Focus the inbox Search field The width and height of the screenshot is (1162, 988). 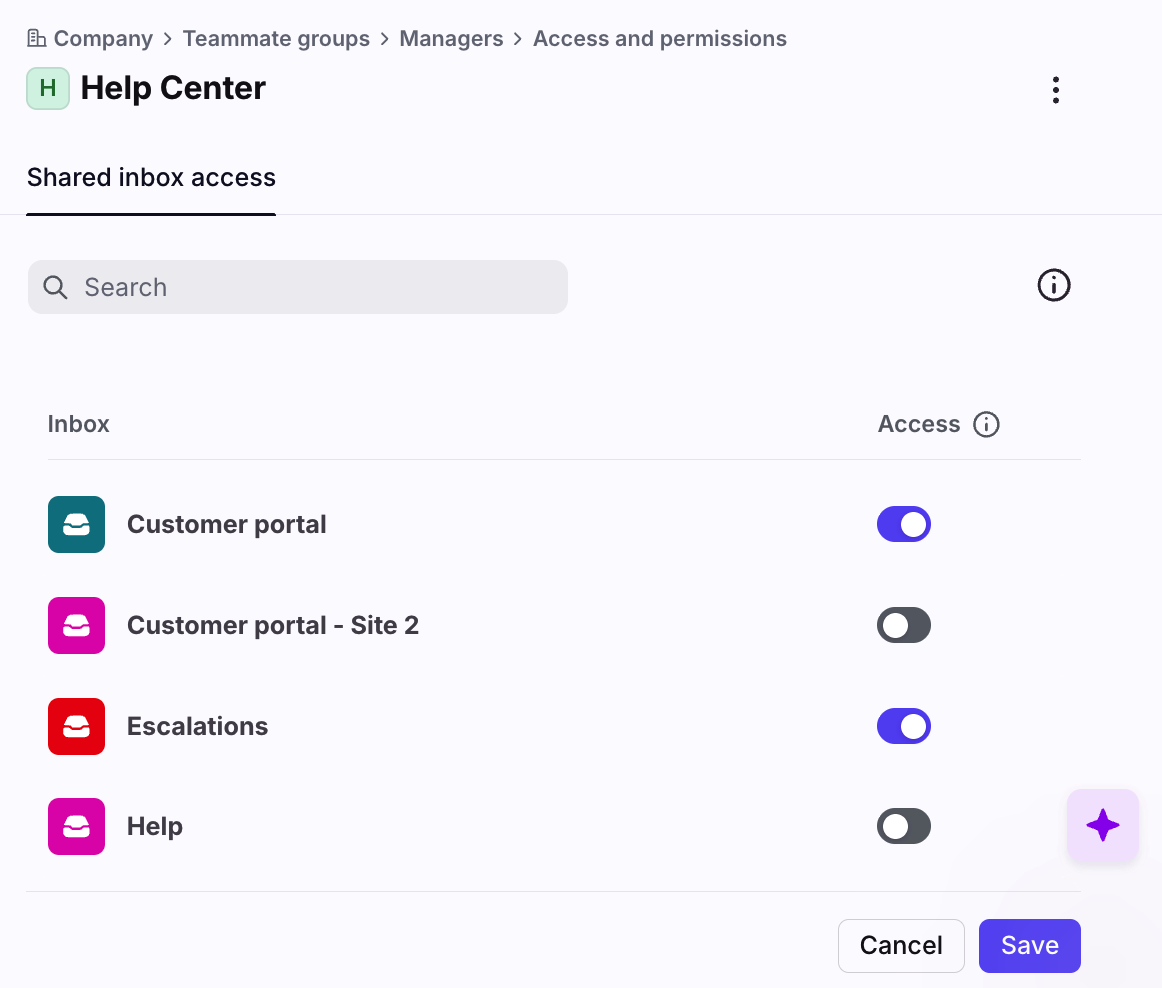pyautogui.click(x=298, y=287)
